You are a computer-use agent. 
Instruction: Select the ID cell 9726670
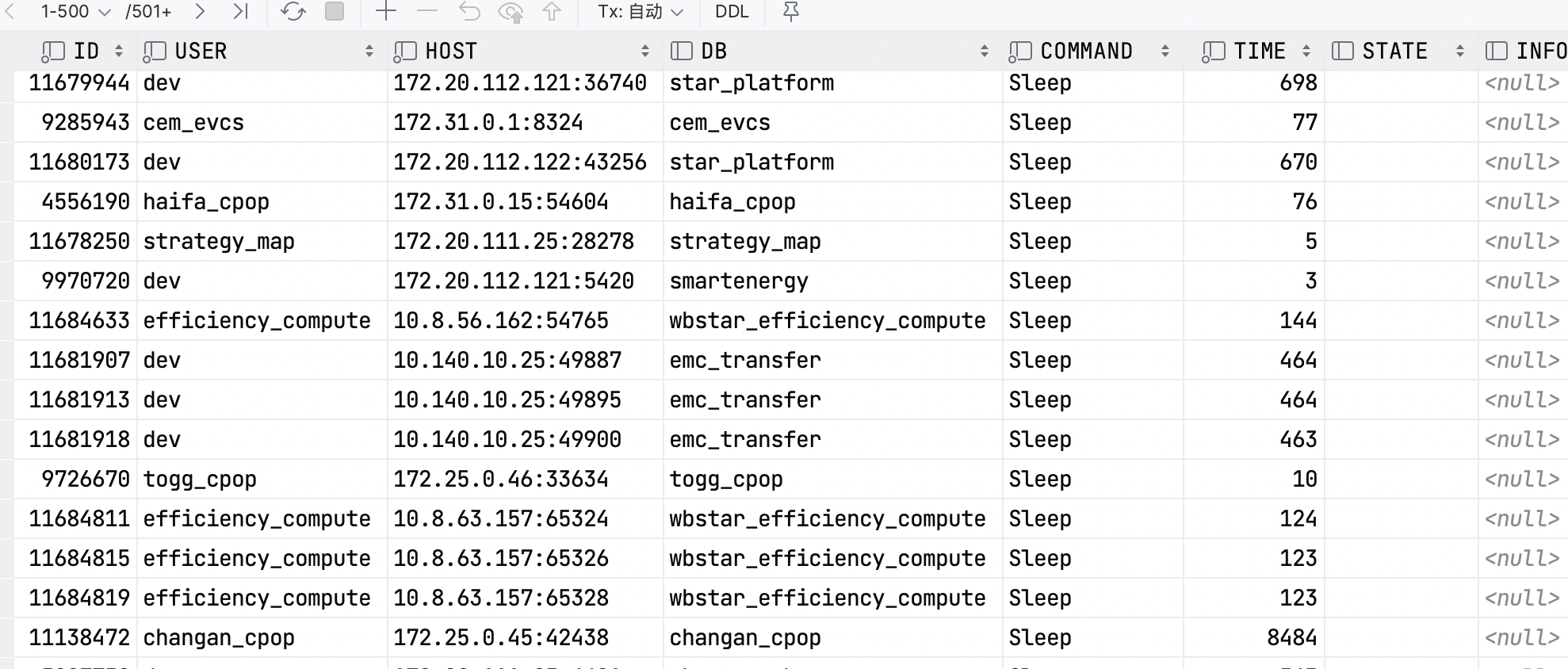coord(76,479)
